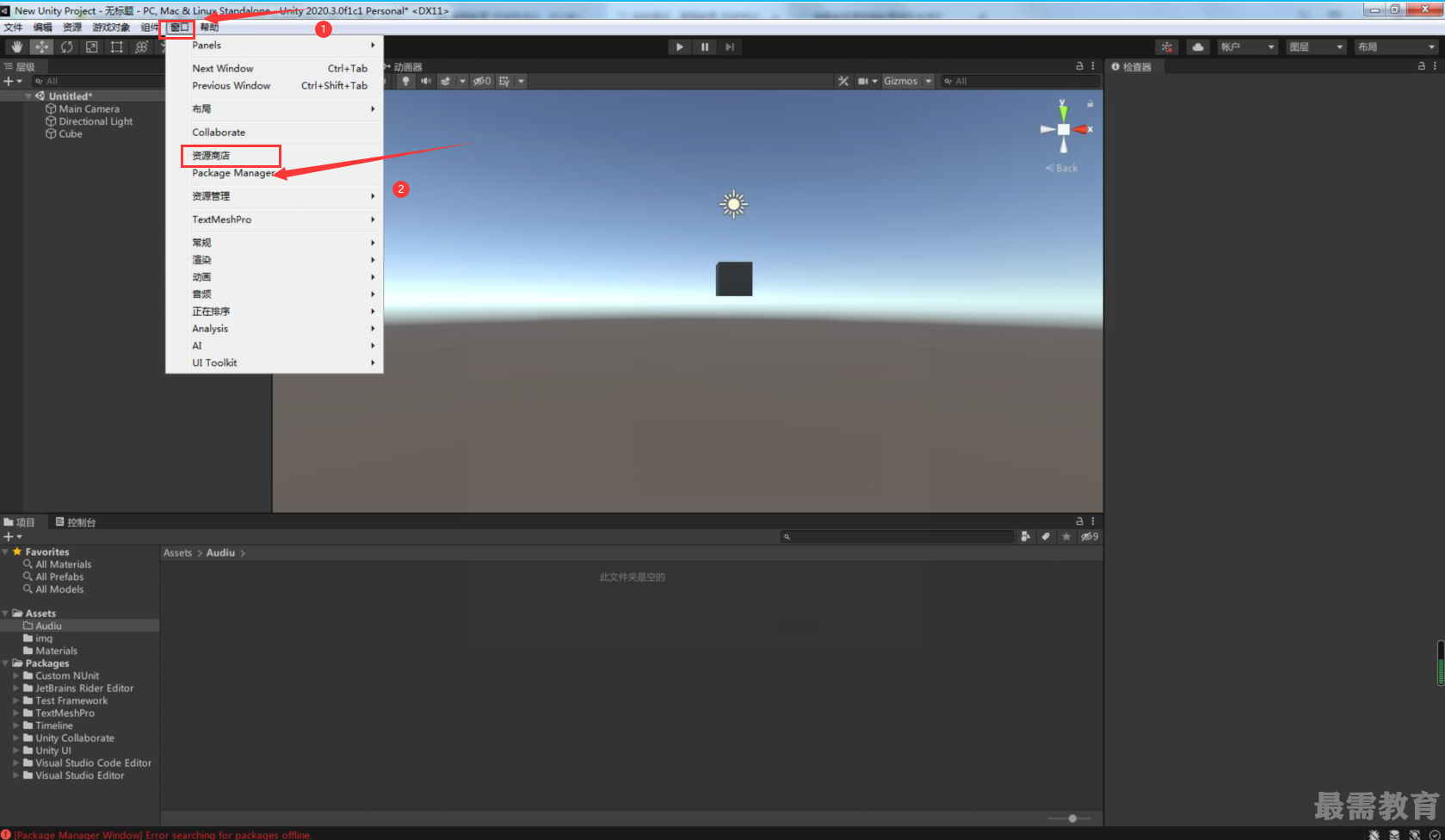Click the Search by Label tag icon
Viewport: 1445px width, 840px height.
1046,536
